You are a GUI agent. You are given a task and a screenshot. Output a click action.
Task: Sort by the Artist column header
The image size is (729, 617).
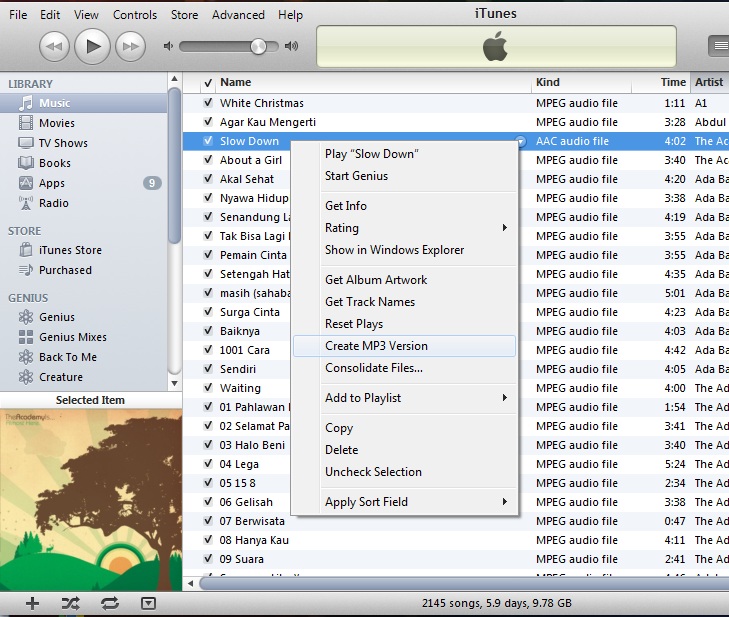click(709, 82)
